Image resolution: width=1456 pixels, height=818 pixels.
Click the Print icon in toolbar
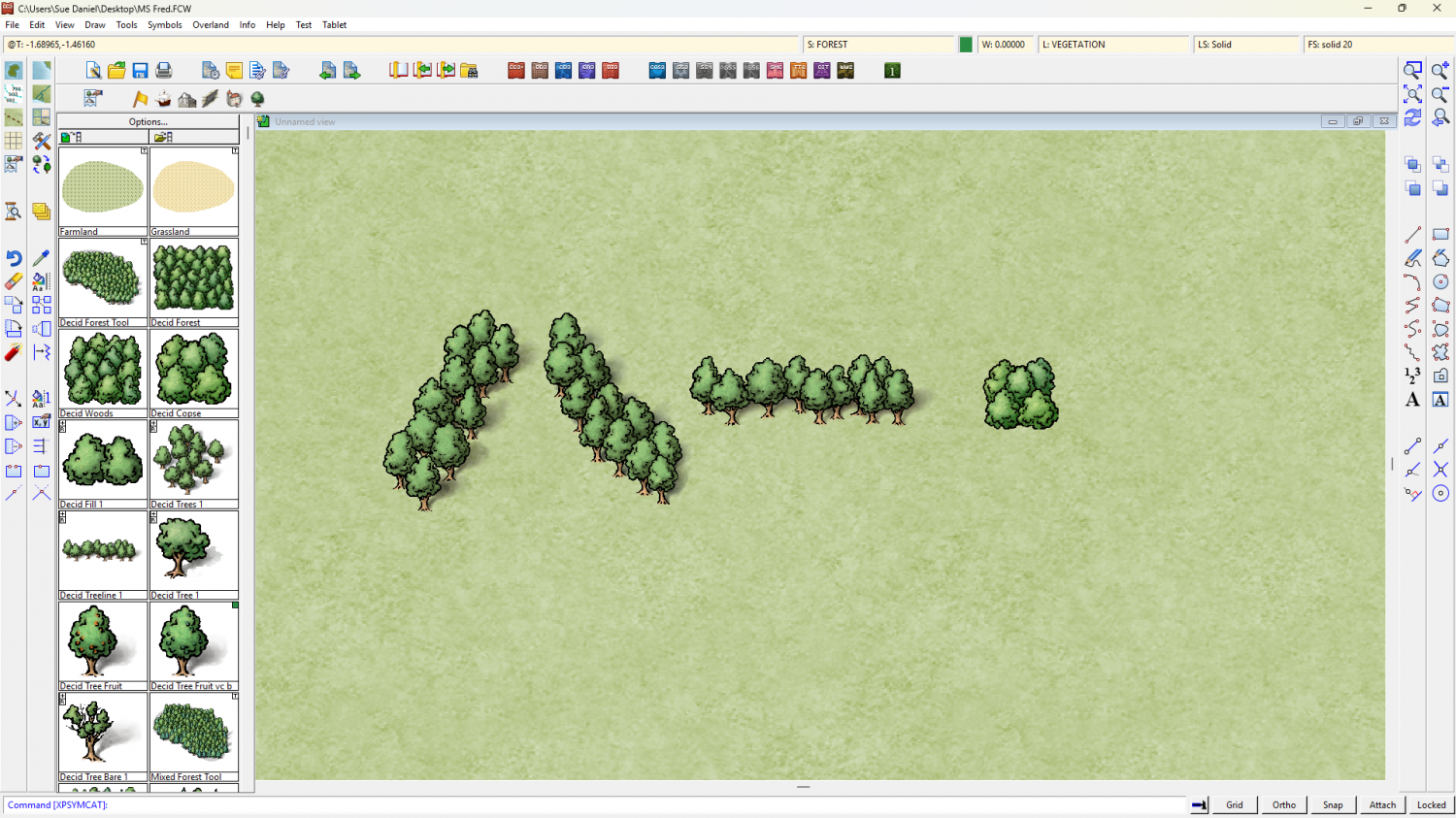click(164, 71)
